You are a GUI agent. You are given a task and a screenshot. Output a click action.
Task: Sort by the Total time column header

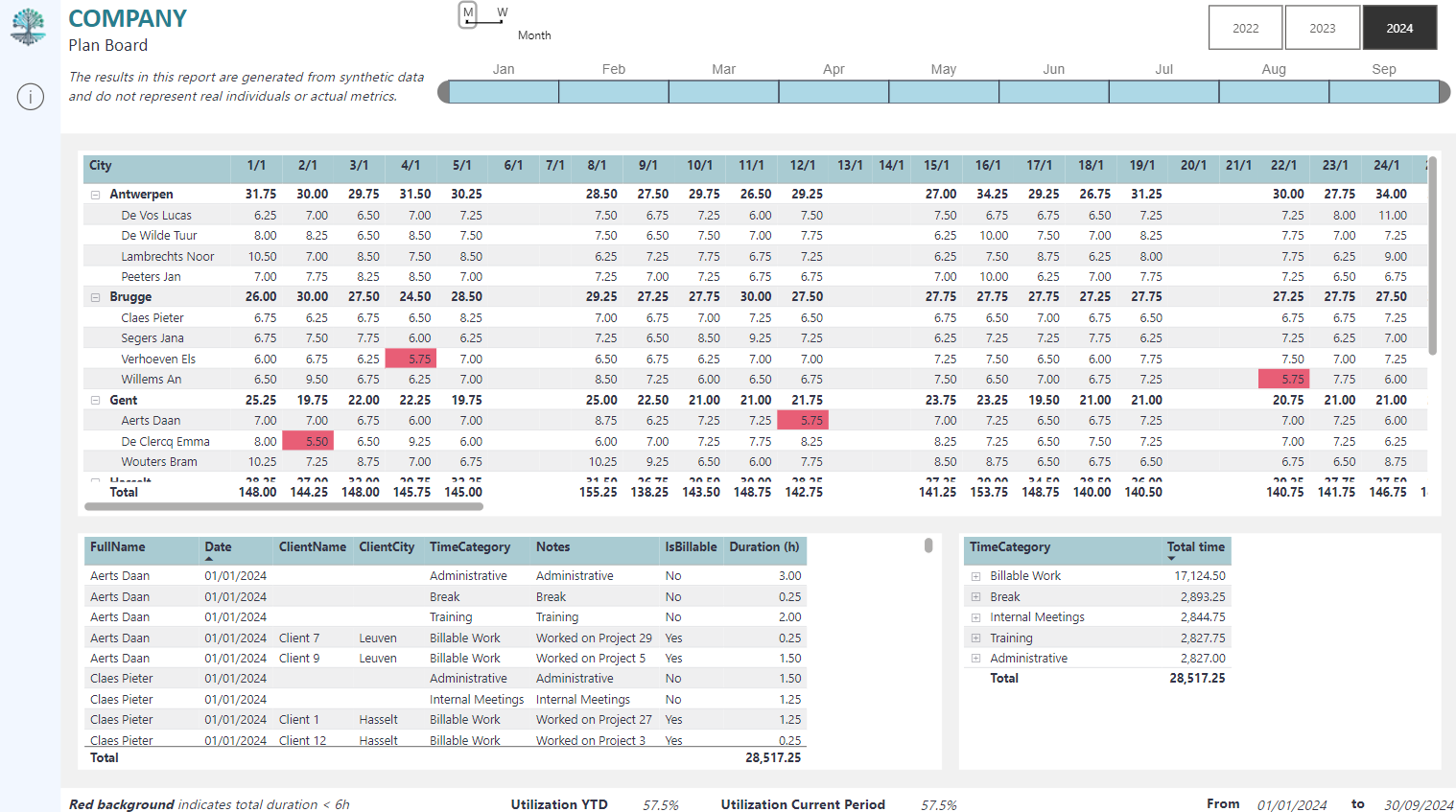[1195, 547]
